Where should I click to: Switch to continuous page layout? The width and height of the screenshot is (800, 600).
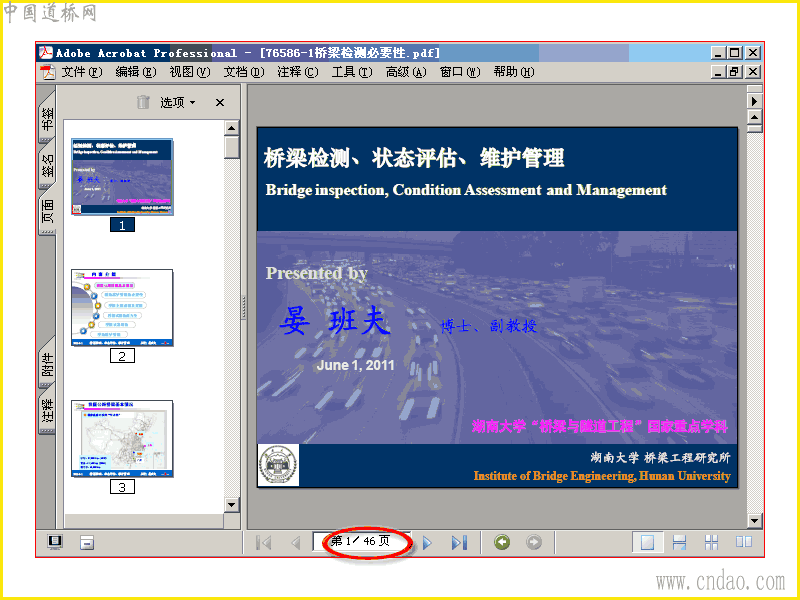679,542
